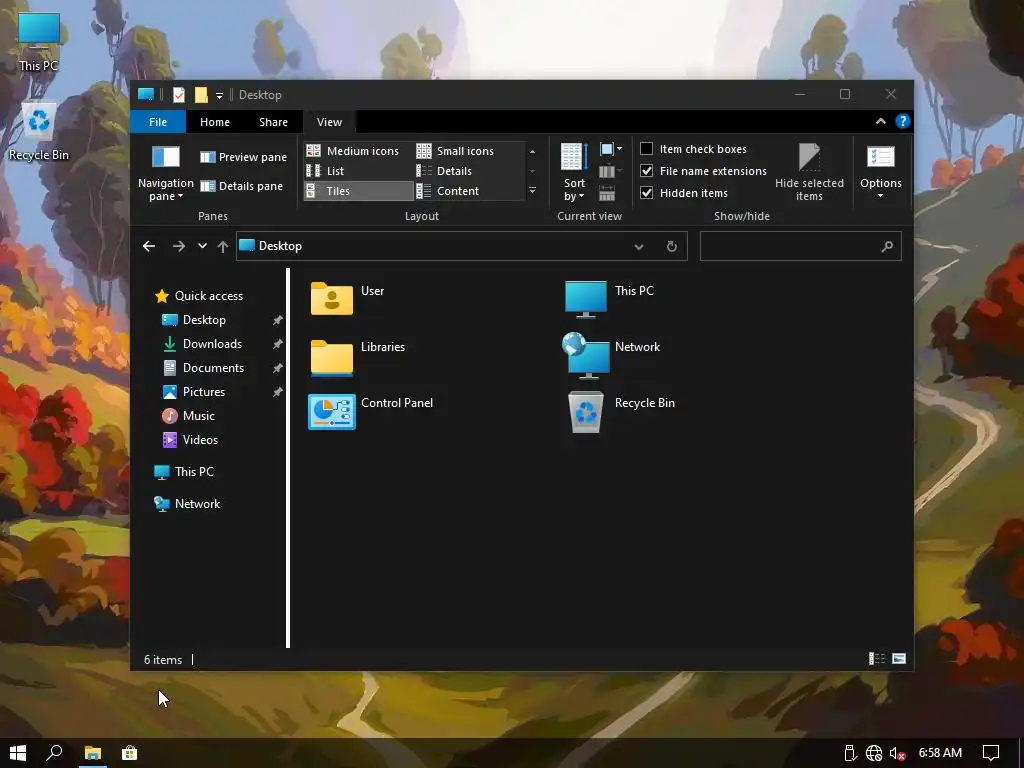Open Customize Quick Access Toolbar dropdown
Screen dimensions: 1024x768
(219, 95)
